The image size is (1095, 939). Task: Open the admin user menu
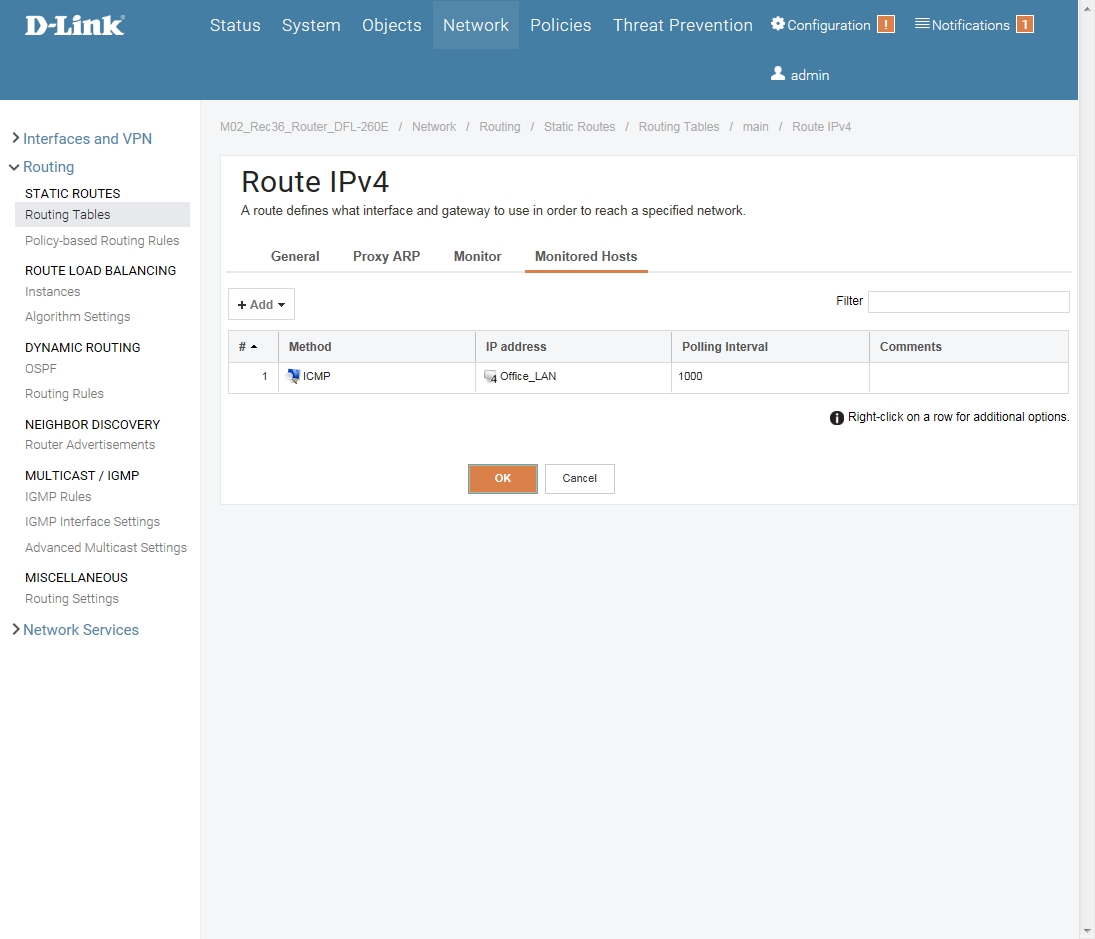(800, 74)
